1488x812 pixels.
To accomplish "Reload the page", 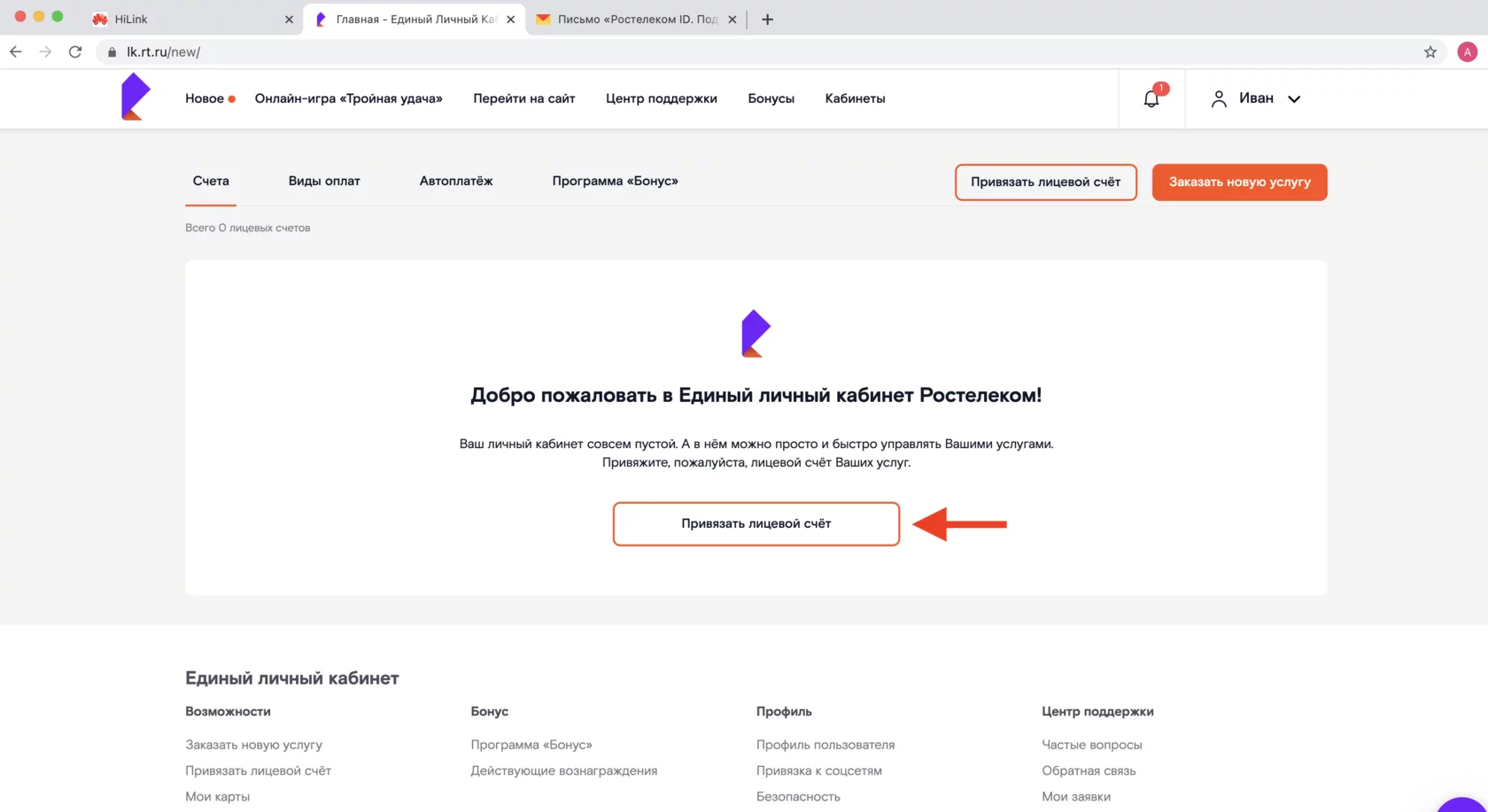I will (75, 51).
